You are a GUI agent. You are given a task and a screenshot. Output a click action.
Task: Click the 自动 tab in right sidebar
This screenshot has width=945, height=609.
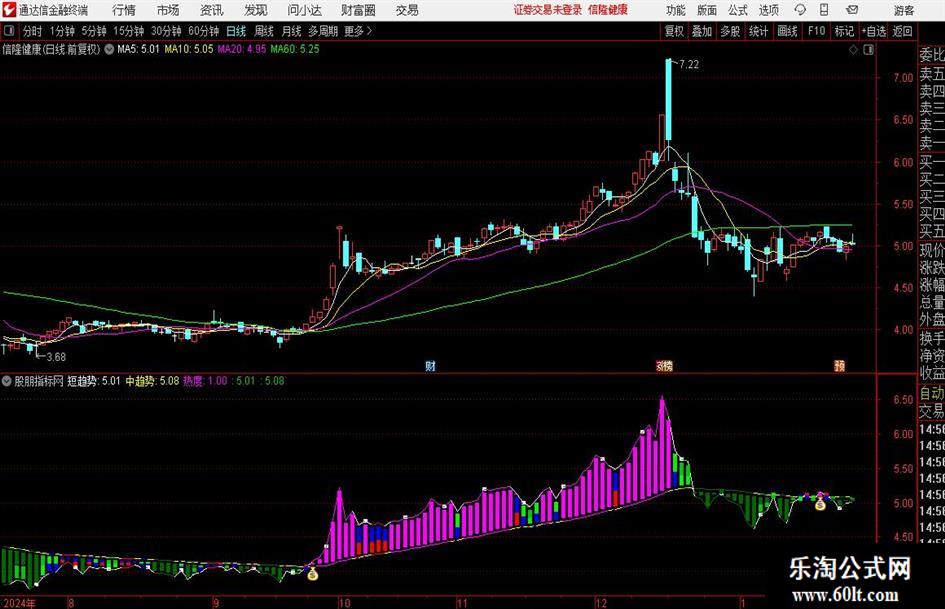[x=932, y=393]
